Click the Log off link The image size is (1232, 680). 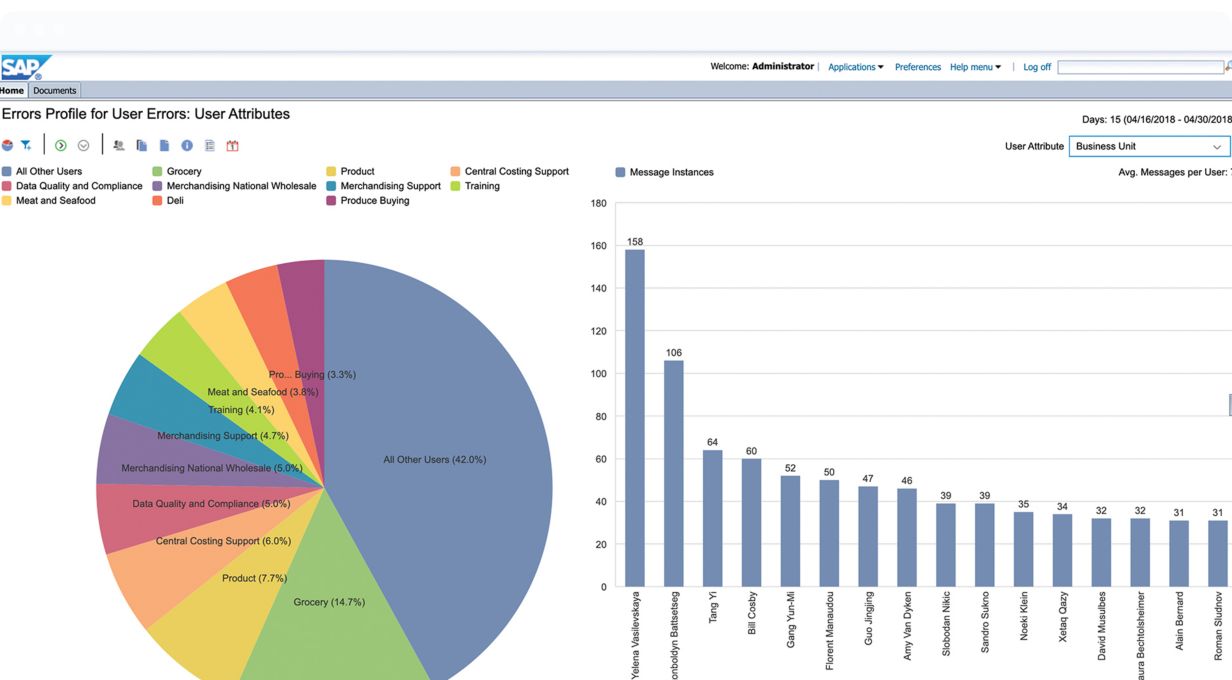1037,67
